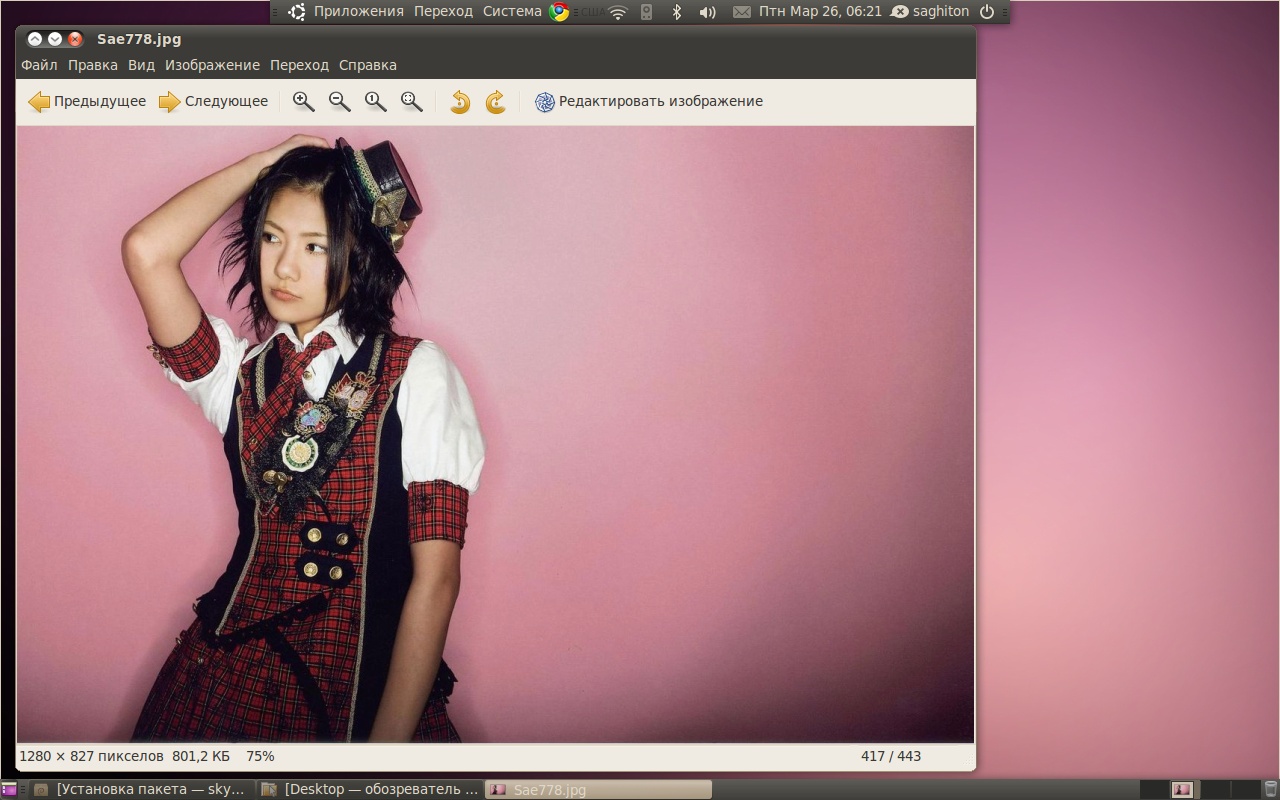The height and width of the screenshot is (800, 1280).
Task: Go to the next image (Следующее)
Action: [214, 101]
